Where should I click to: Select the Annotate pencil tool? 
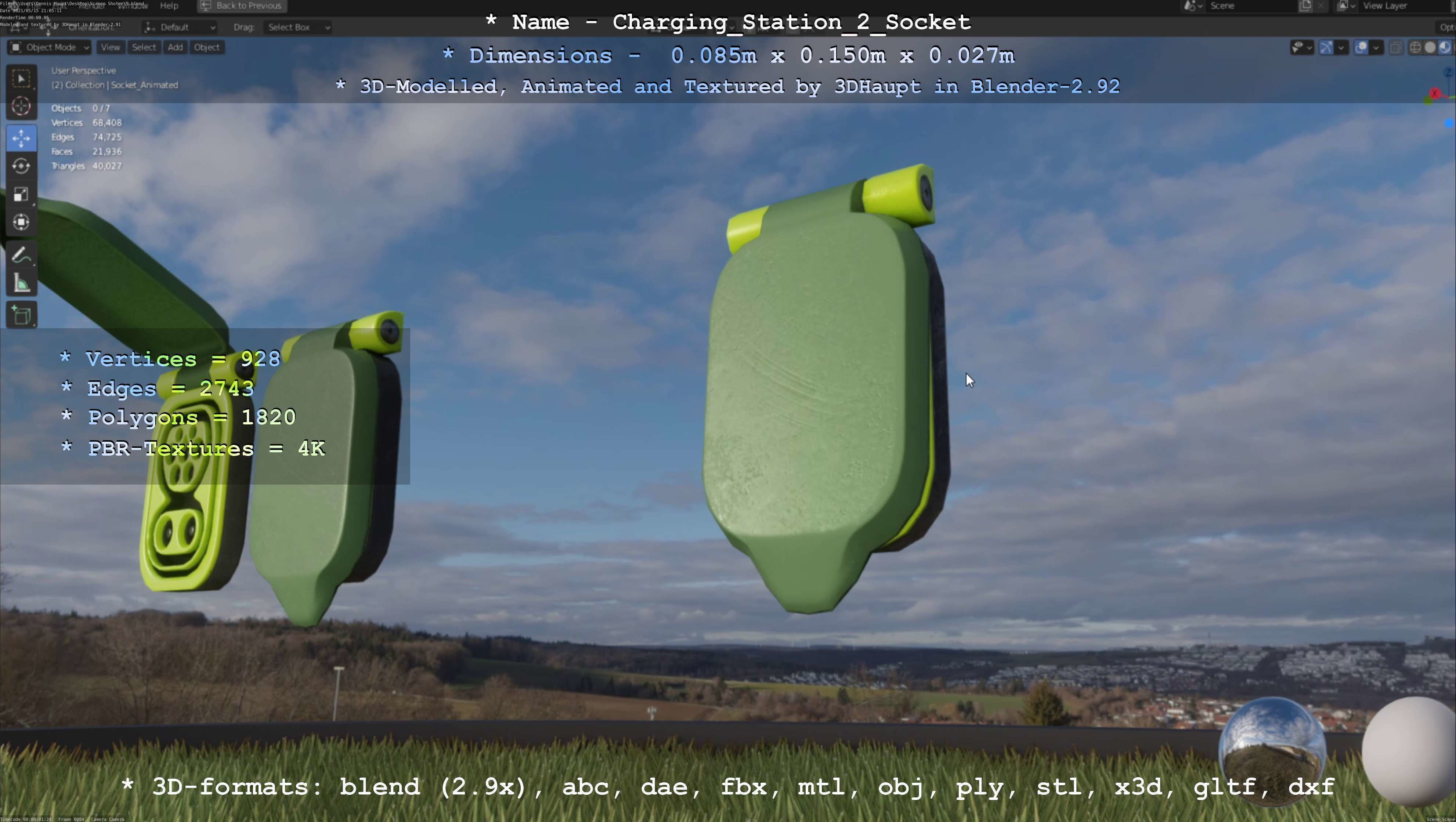click(21, 256)
